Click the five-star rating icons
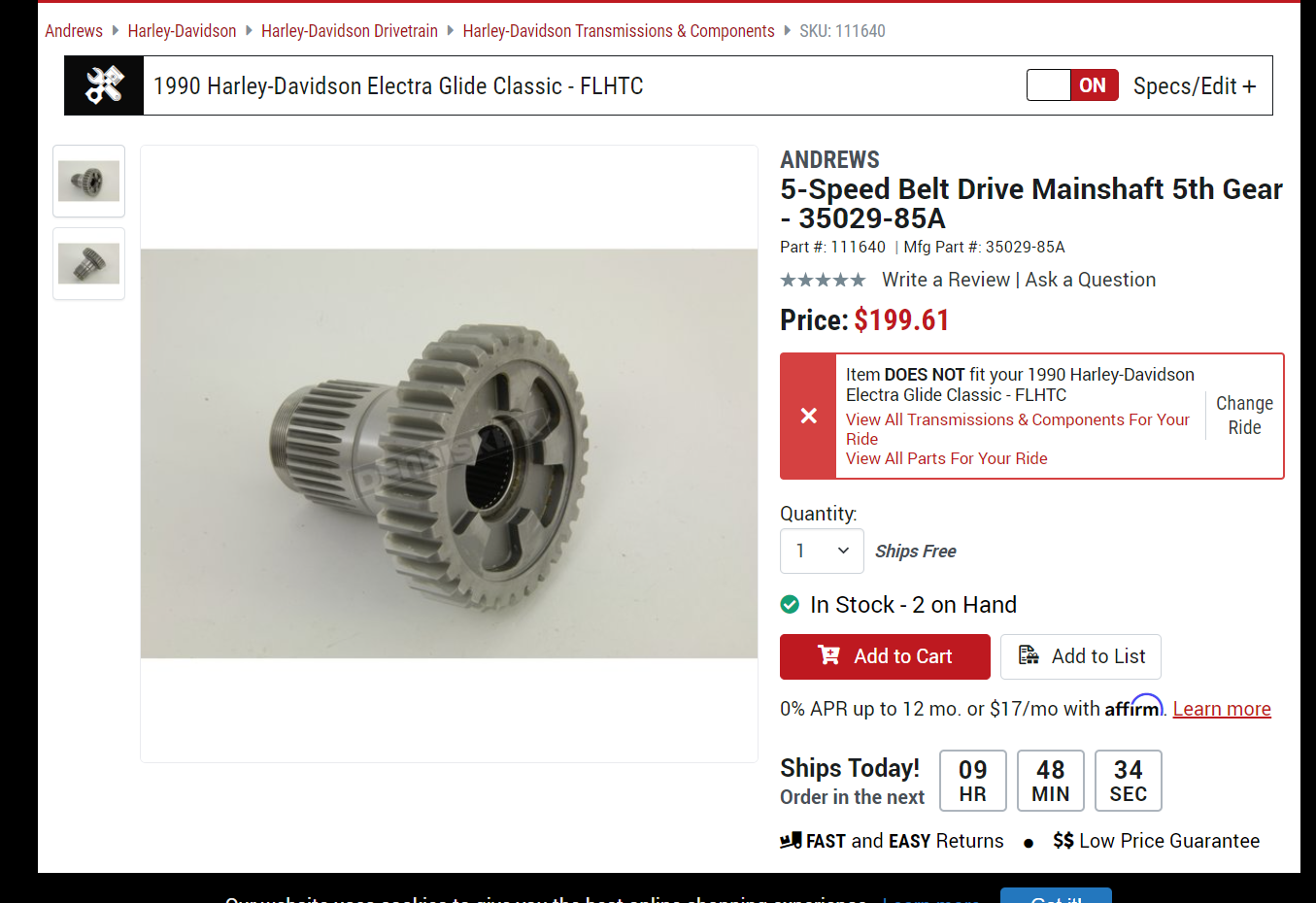The image size is (1316, 903). pos(823,280)
